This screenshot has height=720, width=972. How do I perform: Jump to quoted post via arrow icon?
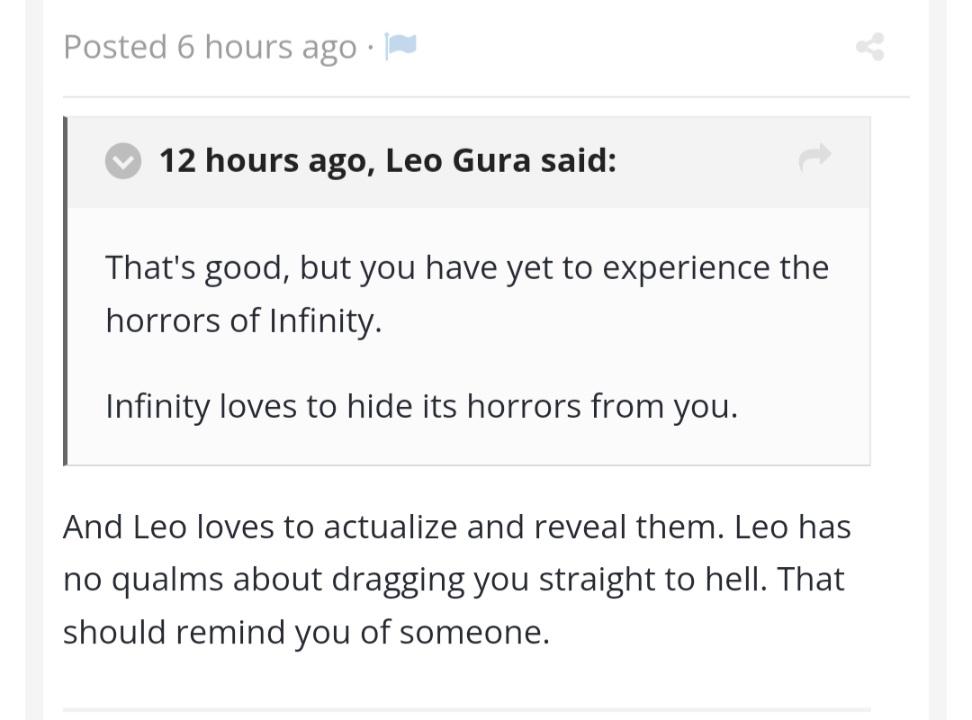[x=815, y=157]
